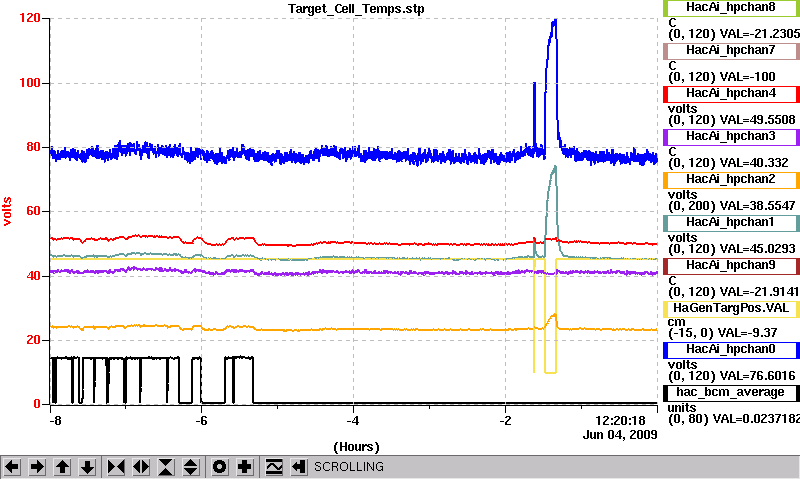
Task: Click the red volts y-axis label
Action: pos(7,211)
